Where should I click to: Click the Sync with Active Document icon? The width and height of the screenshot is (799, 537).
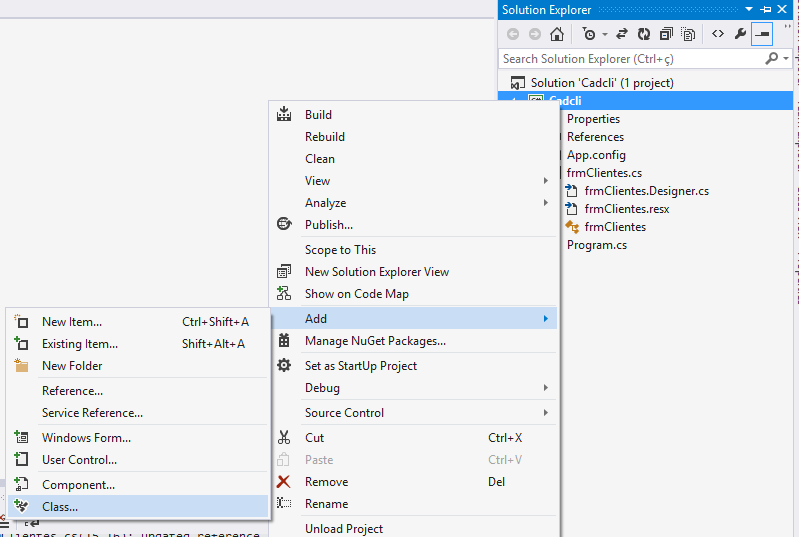(622, 34)
